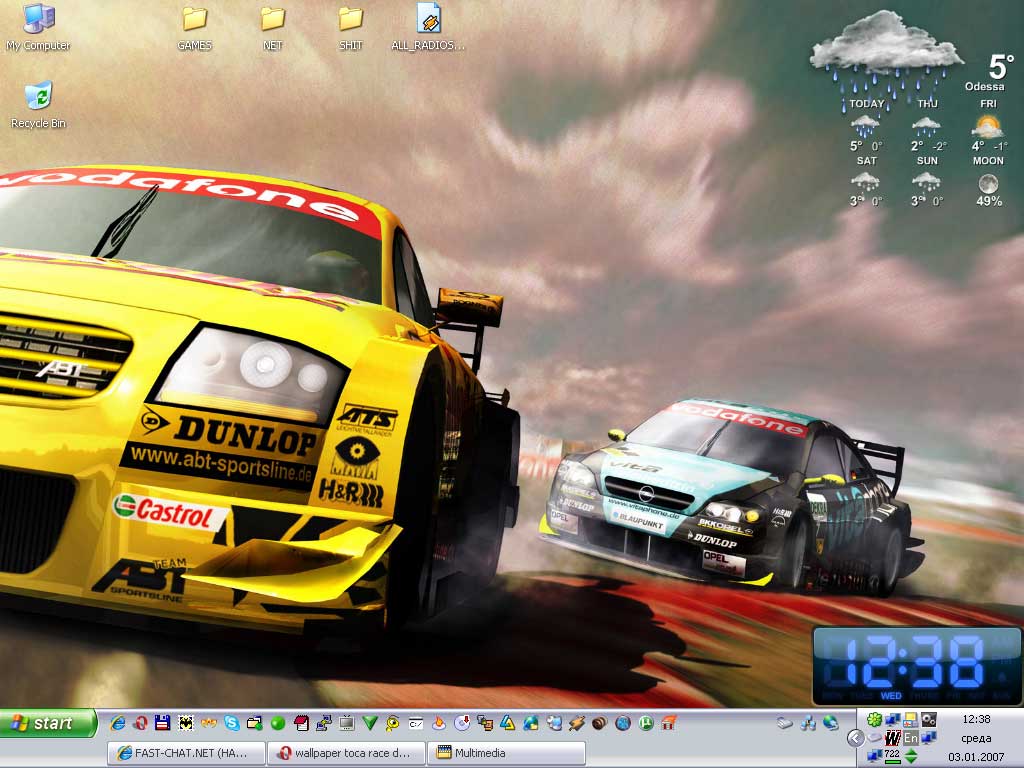Click the two-monitors Quick Launch icon
The image size is (1024, 768).
pyautogui.click(x=485, y=723)
